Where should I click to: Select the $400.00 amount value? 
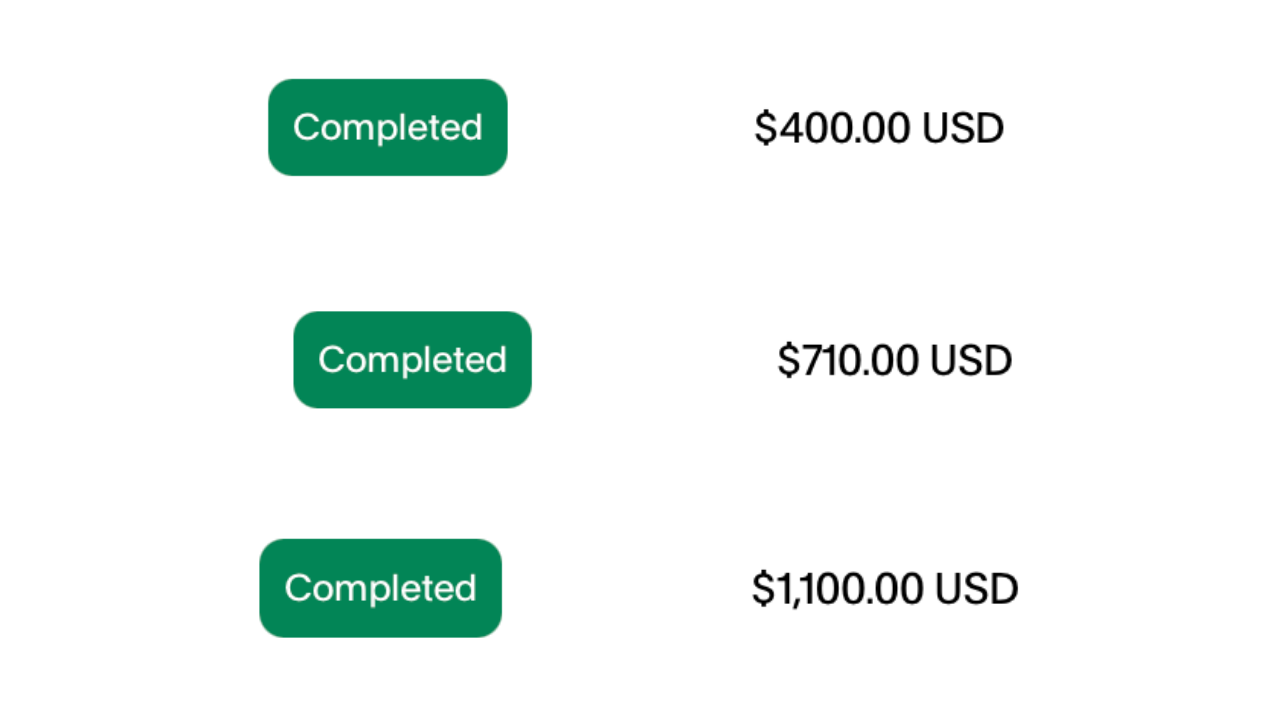[x=833, y=129]
